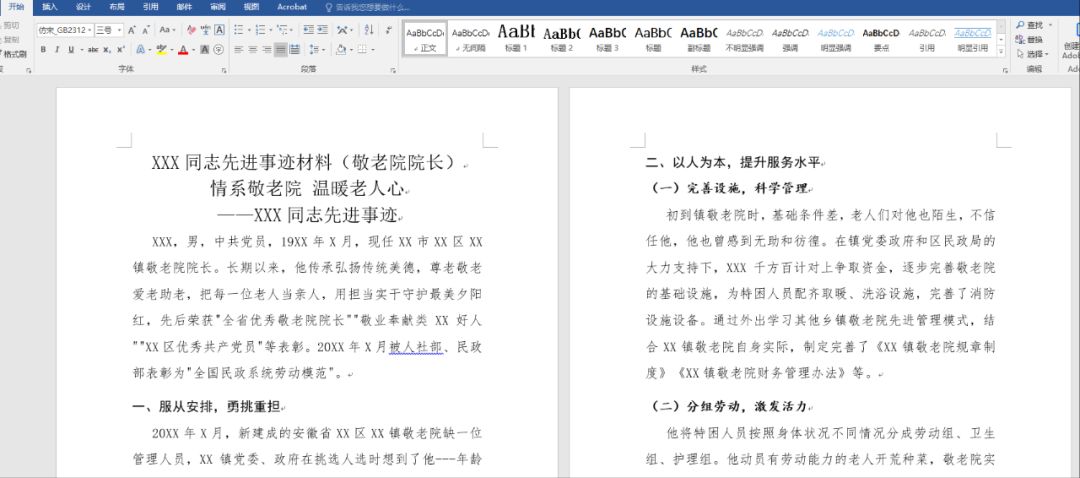Viewport: 1080px width, 478px height.
Task: Toggle subscript formatting
Action: pos(107,50)
